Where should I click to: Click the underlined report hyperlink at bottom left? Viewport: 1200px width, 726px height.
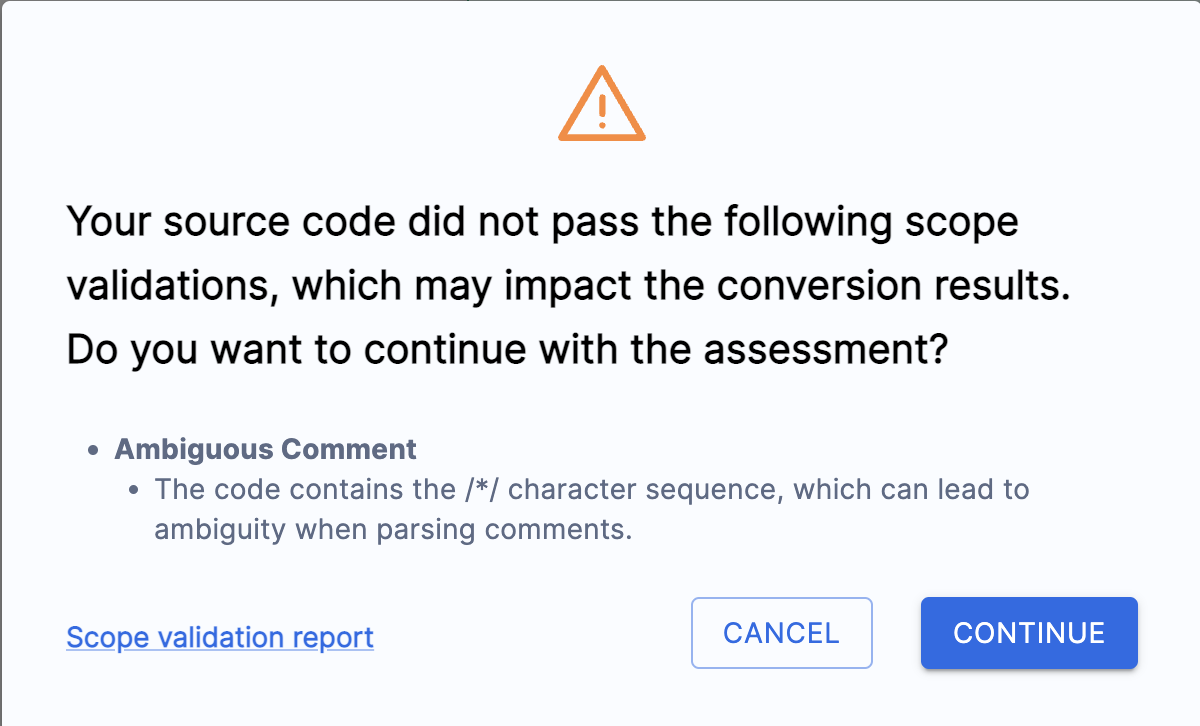click(x=219, y=638)
